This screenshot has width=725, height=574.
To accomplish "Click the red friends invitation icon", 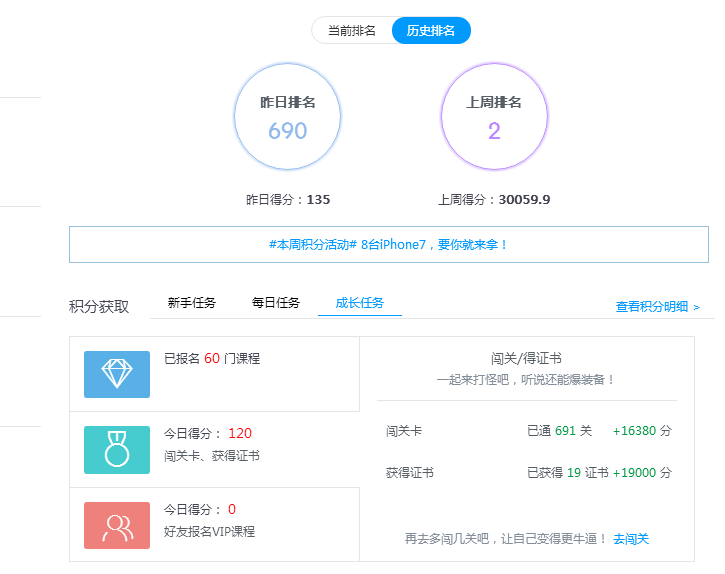I will click(x=117, y=525).
